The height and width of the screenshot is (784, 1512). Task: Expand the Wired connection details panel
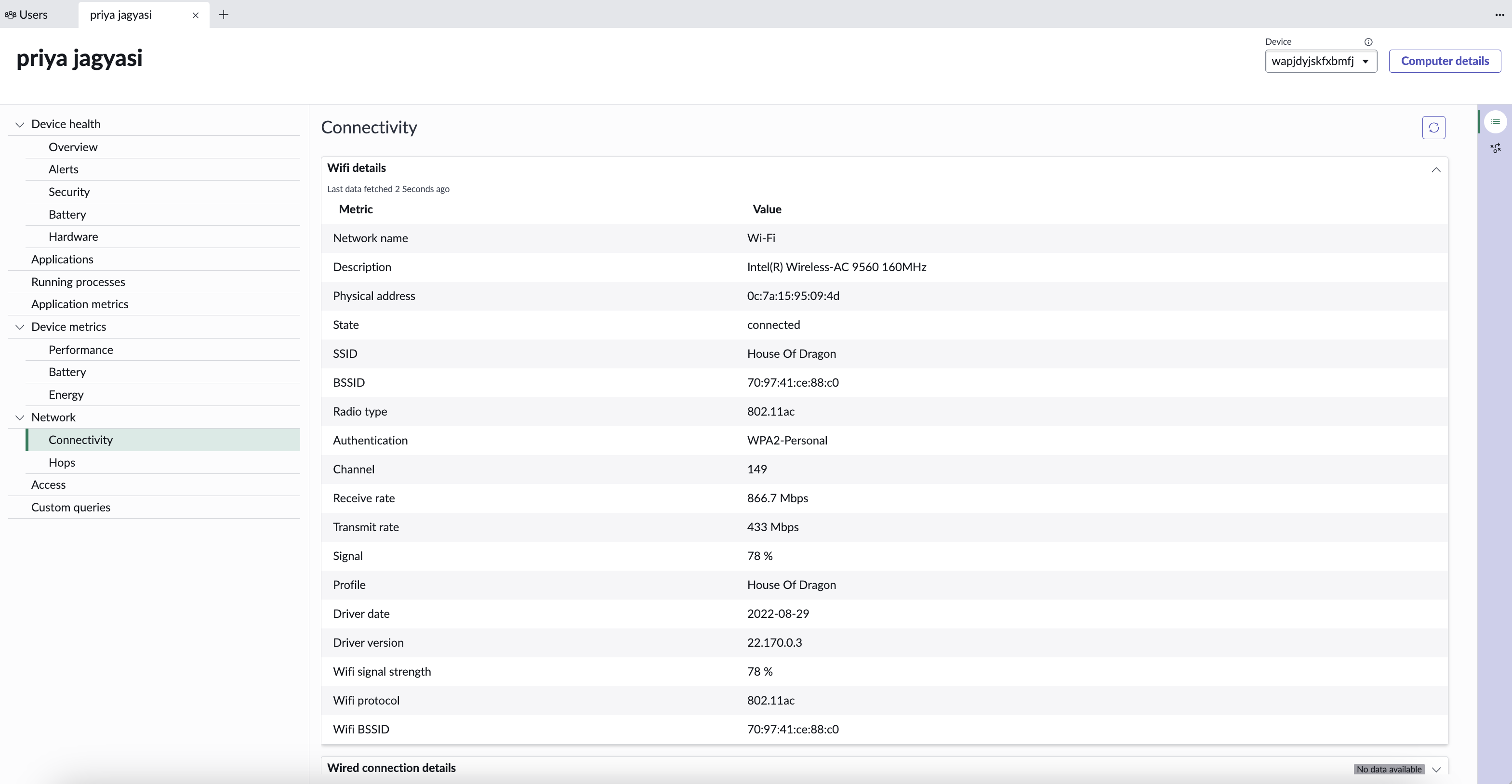coord(1436,770)
